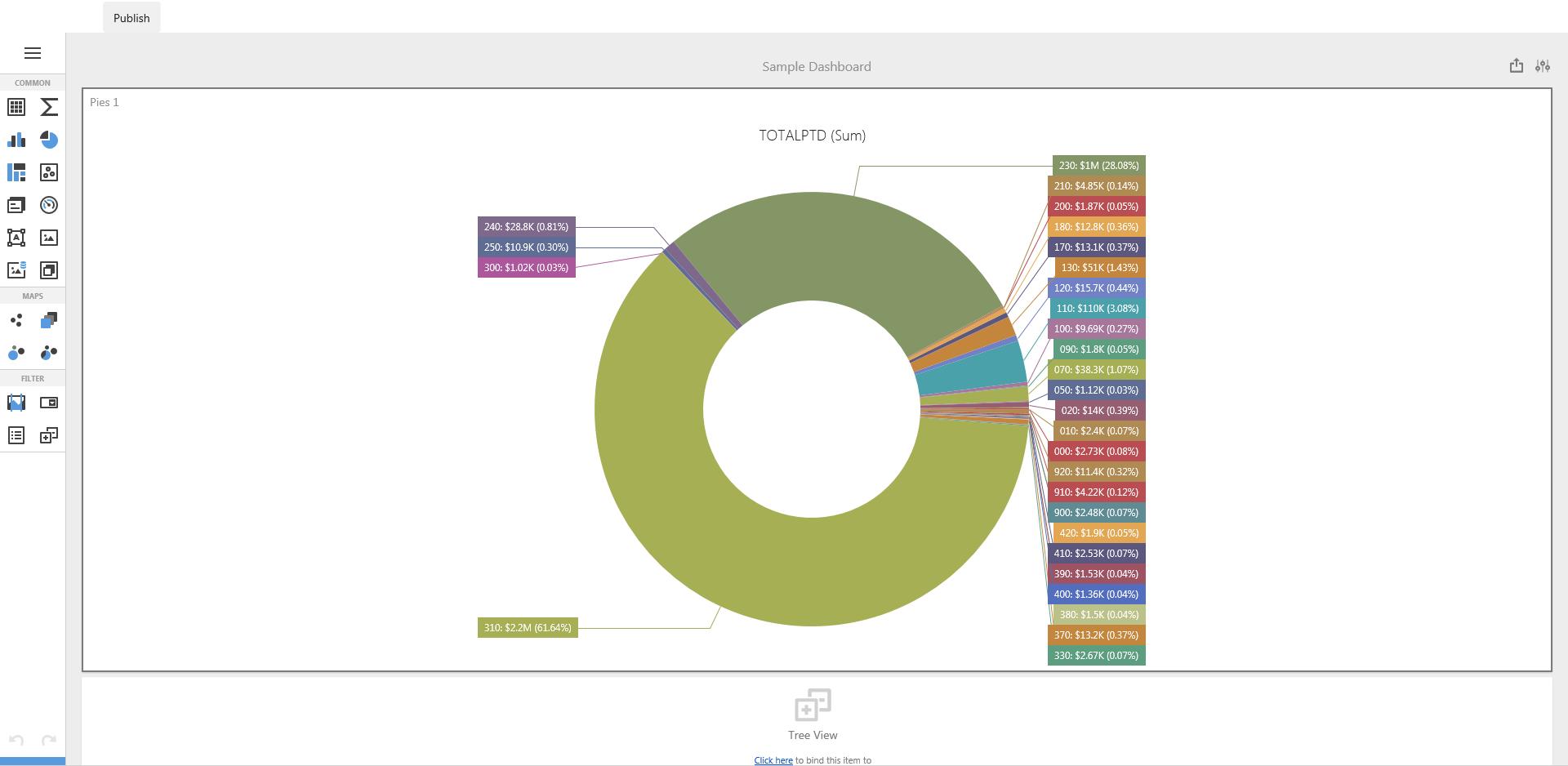Add a Combo Box filter item
The height and width of the screenshot is (766, 1568).
click(49, 403)
